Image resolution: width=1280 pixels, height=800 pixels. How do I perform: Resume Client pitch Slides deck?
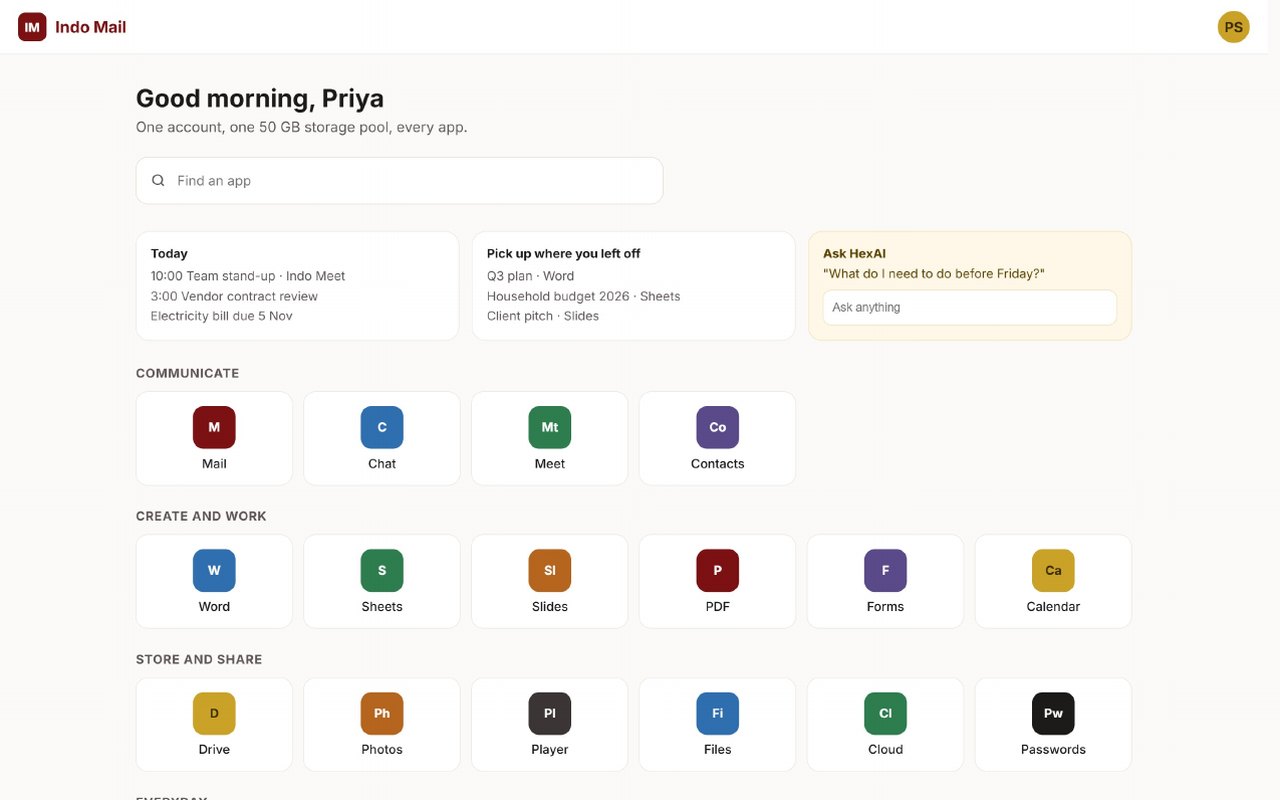click(x=543, y=316)
